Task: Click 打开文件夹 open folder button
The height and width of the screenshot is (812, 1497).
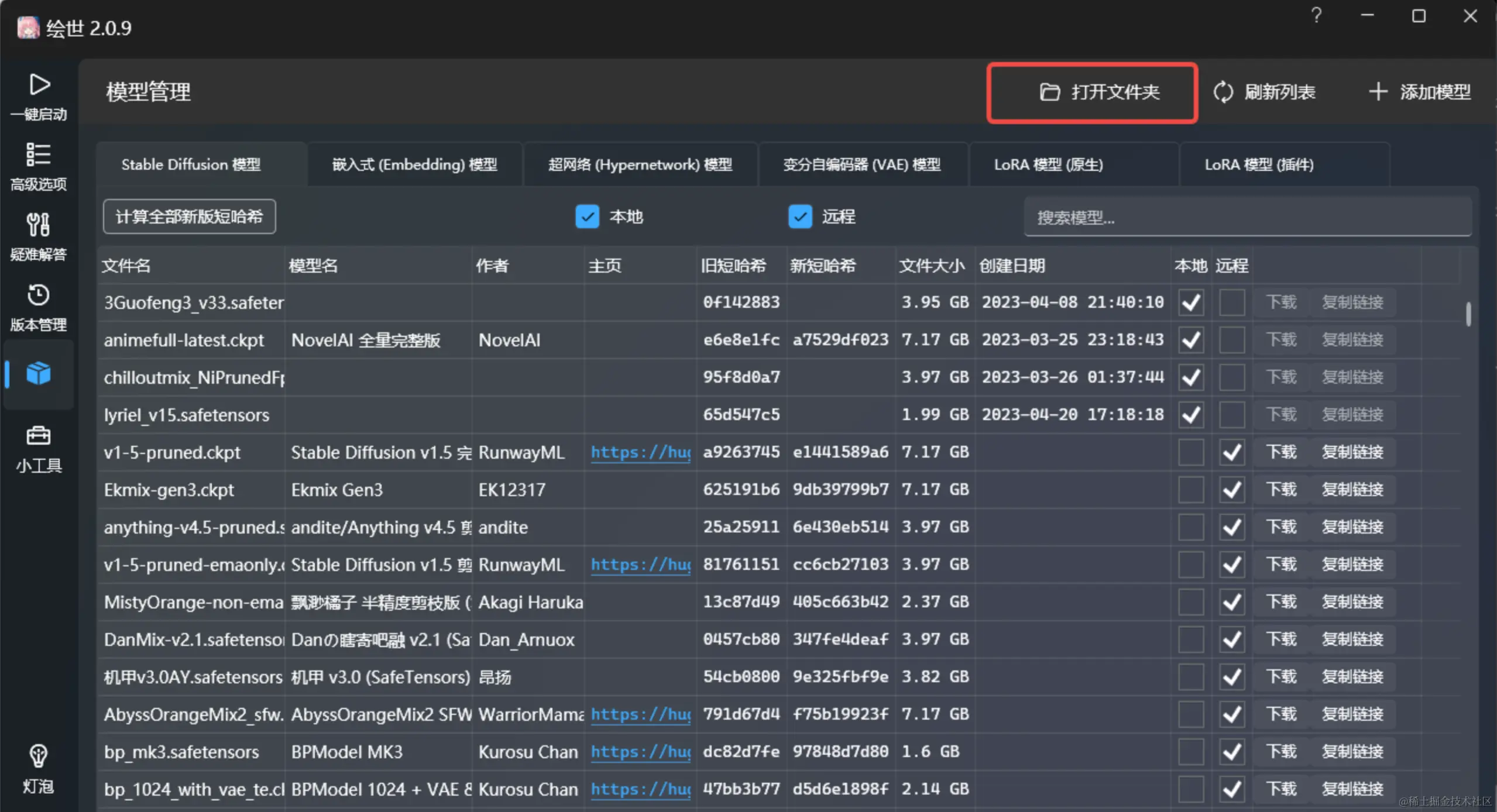Action: click(1092, 92)
